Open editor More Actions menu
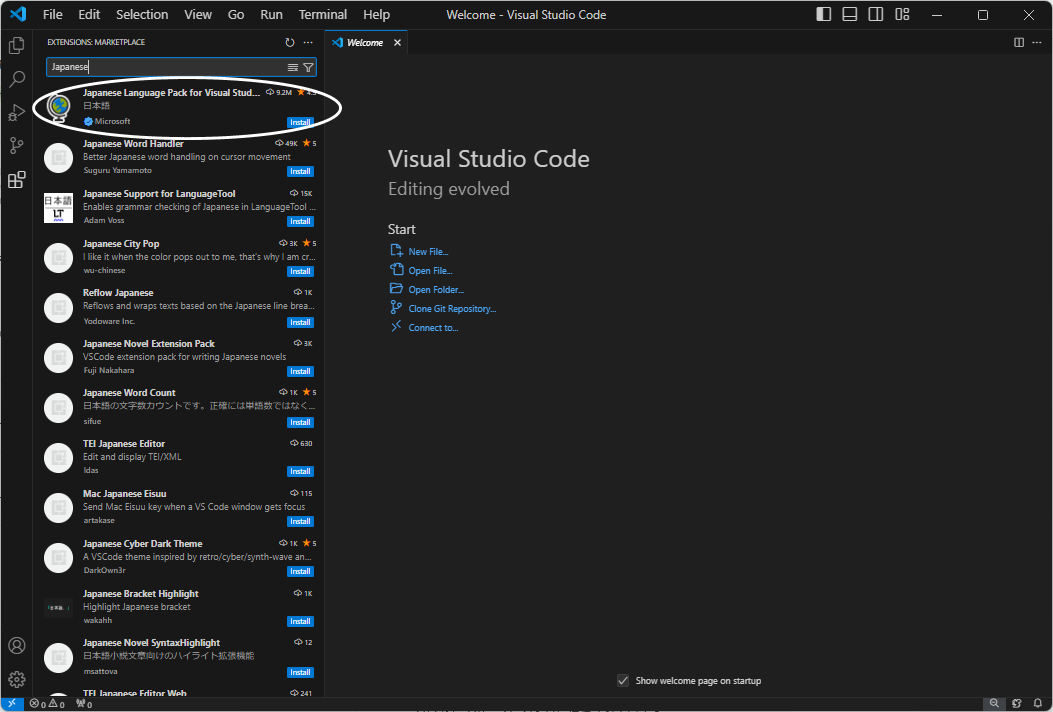 (1036, 42)
